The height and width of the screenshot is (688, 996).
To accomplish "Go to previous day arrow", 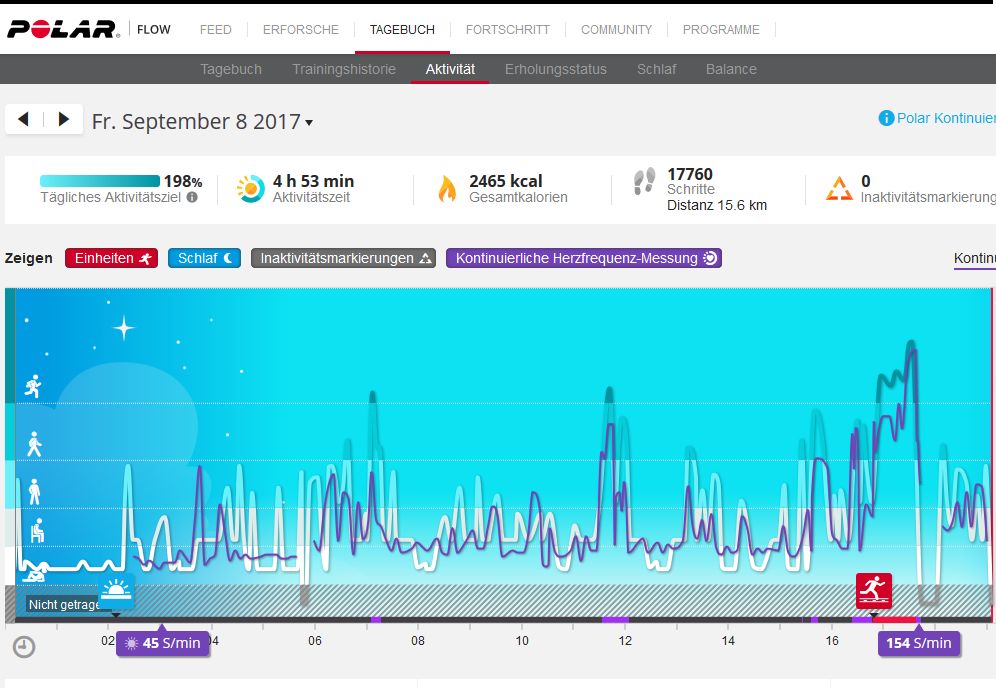I will pyautogui.click(x=23, y=120).
